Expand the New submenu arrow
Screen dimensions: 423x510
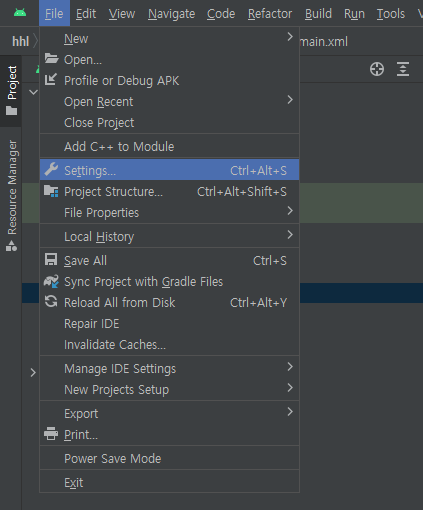pyautogui.click(x=290, y=37)
